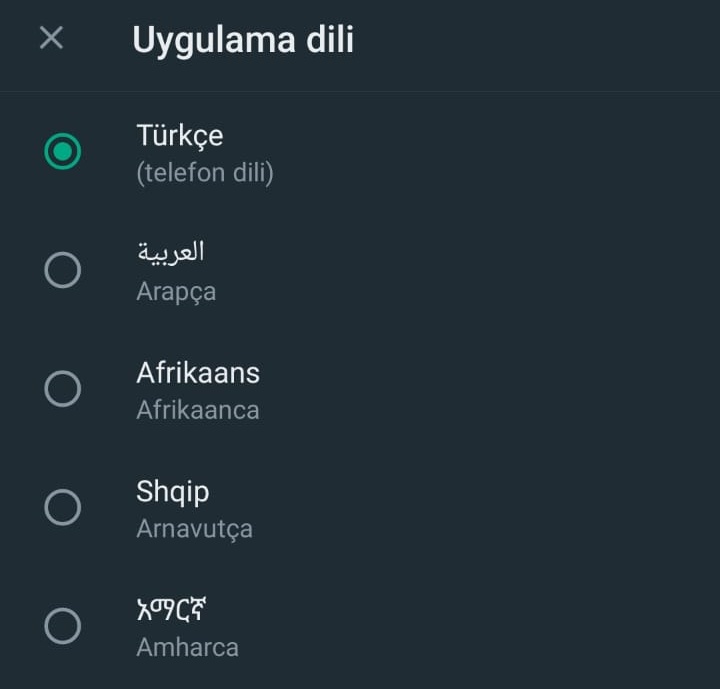Tap the Türkçe language name
This screenshot has height=689, width=720.
[x=180, y=135]
